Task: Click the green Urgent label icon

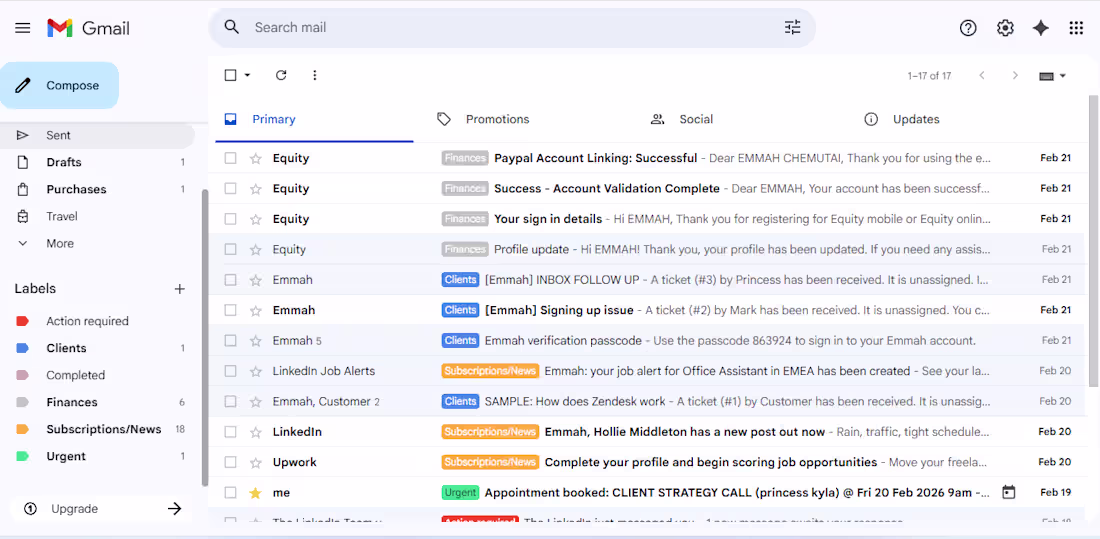Action: pos(22,456)
